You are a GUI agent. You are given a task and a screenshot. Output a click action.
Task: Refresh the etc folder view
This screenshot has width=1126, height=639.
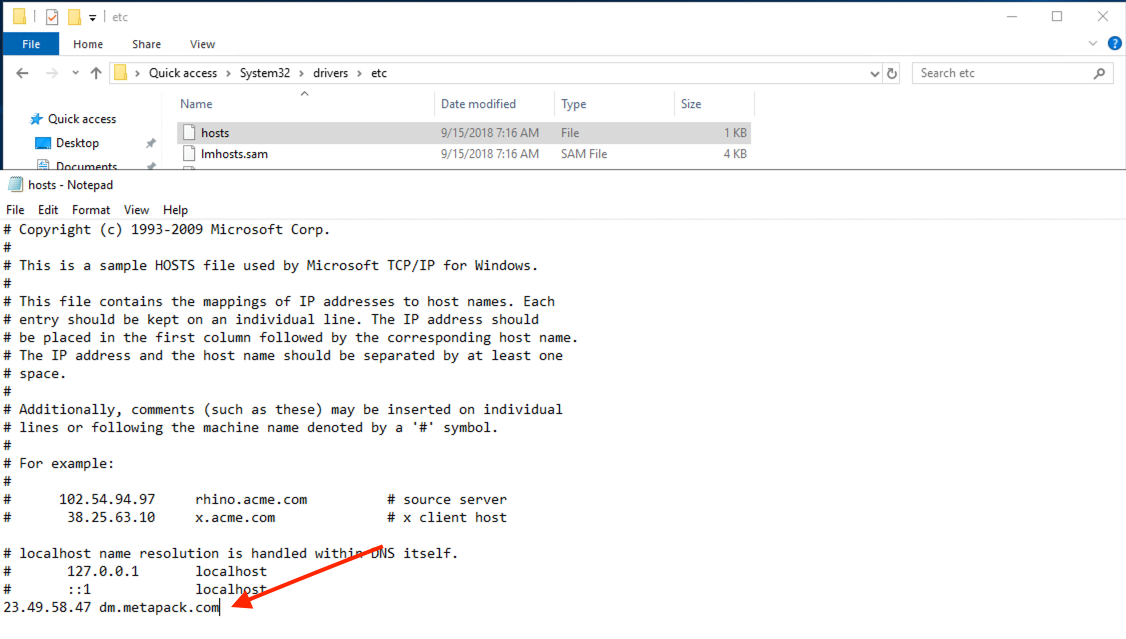click(892, 73)
